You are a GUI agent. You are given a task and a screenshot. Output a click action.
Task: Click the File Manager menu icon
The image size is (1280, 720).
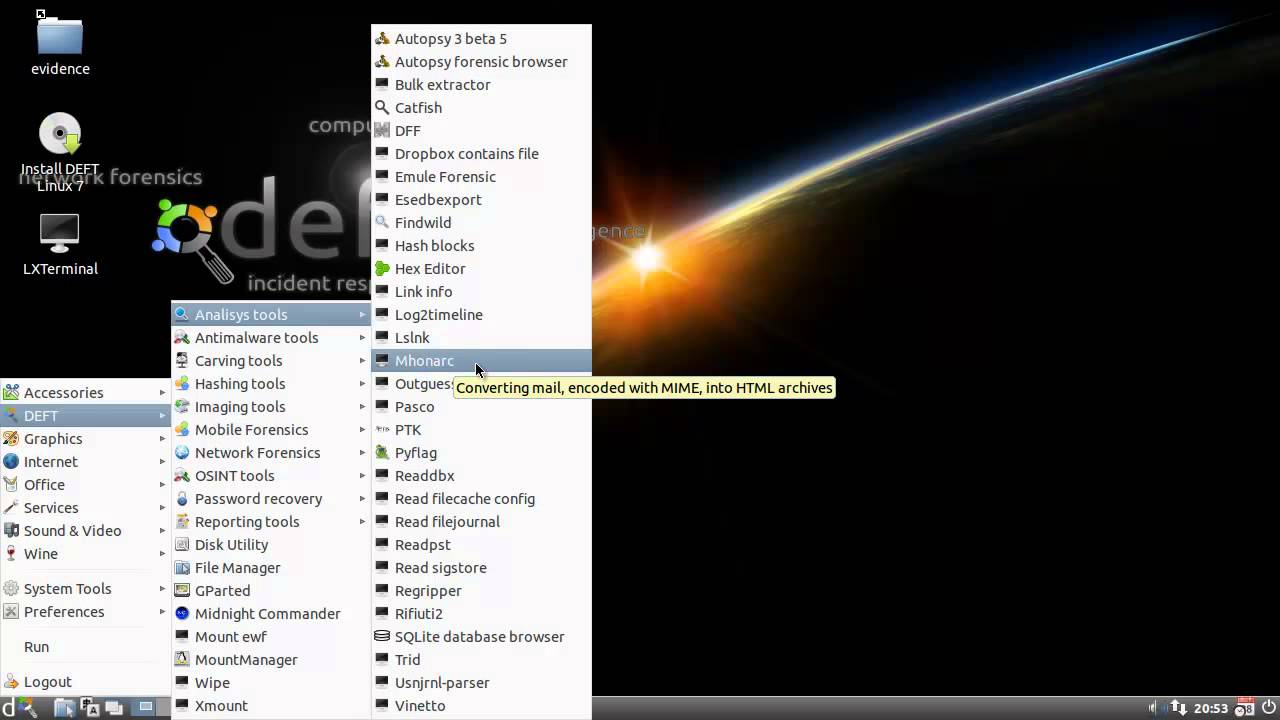pyautogui.click(x=182, y=567)
